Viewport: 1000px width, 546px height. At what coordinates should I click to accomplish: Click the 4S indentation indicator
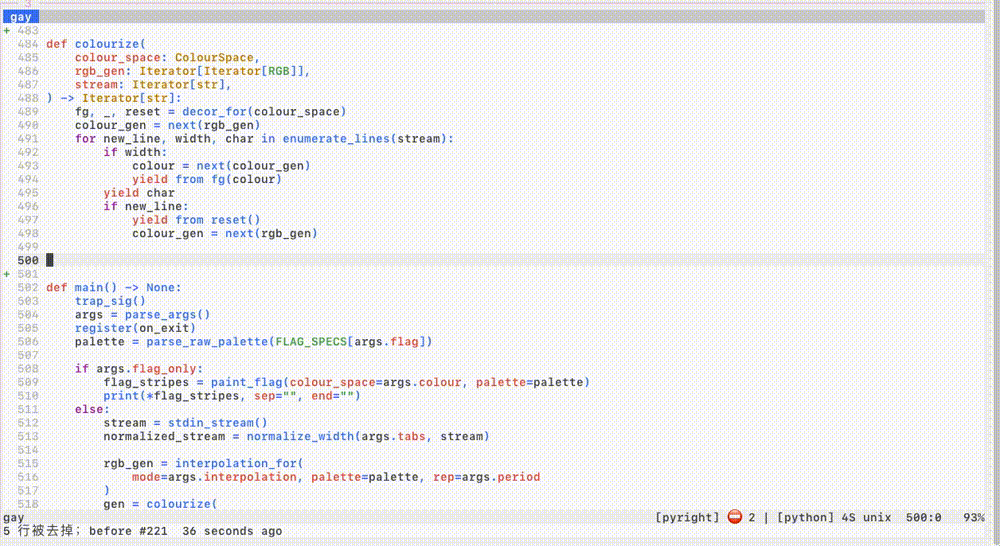point(847,517)
